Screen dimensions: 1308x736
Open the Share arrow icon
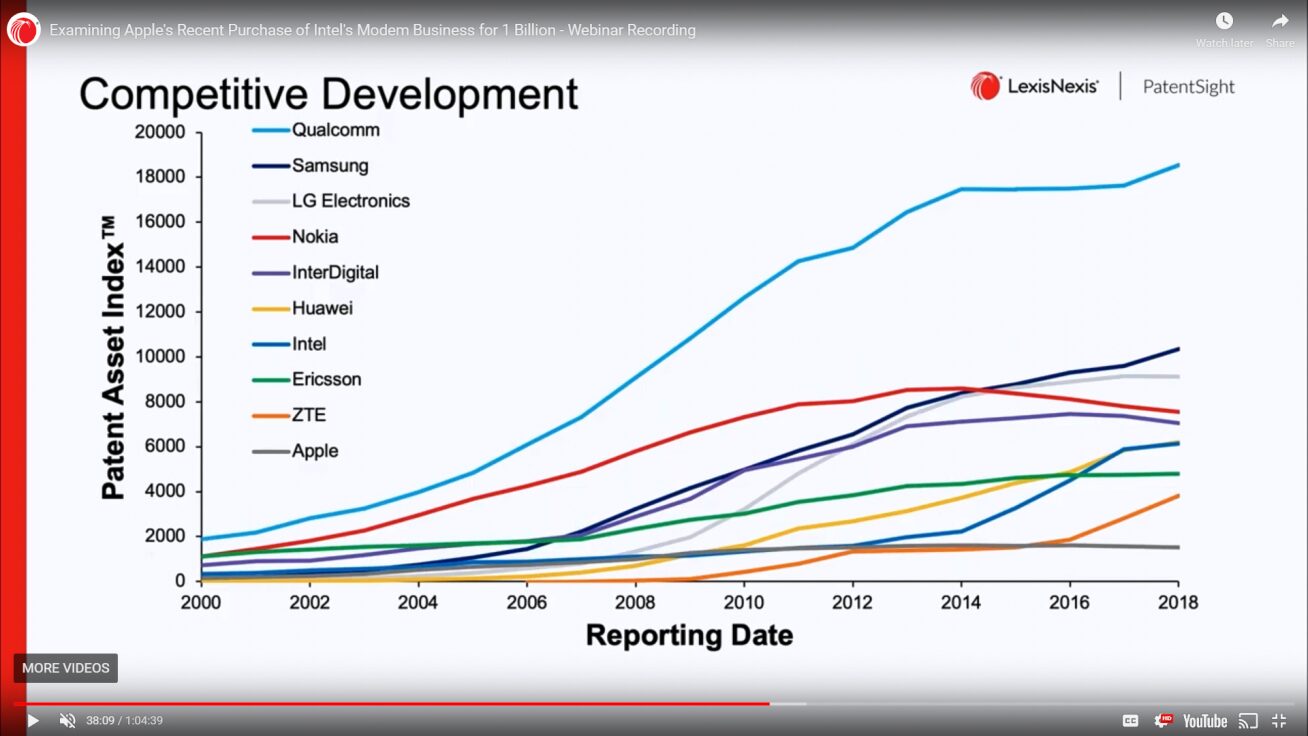click(1280, 21)
